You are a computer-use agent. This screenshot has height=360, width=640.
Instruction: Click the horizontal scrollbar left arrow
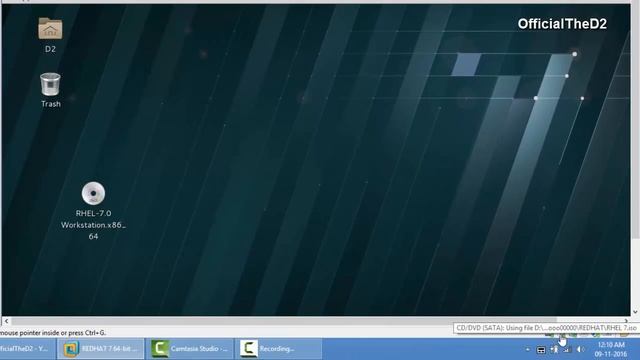[6, 321]
